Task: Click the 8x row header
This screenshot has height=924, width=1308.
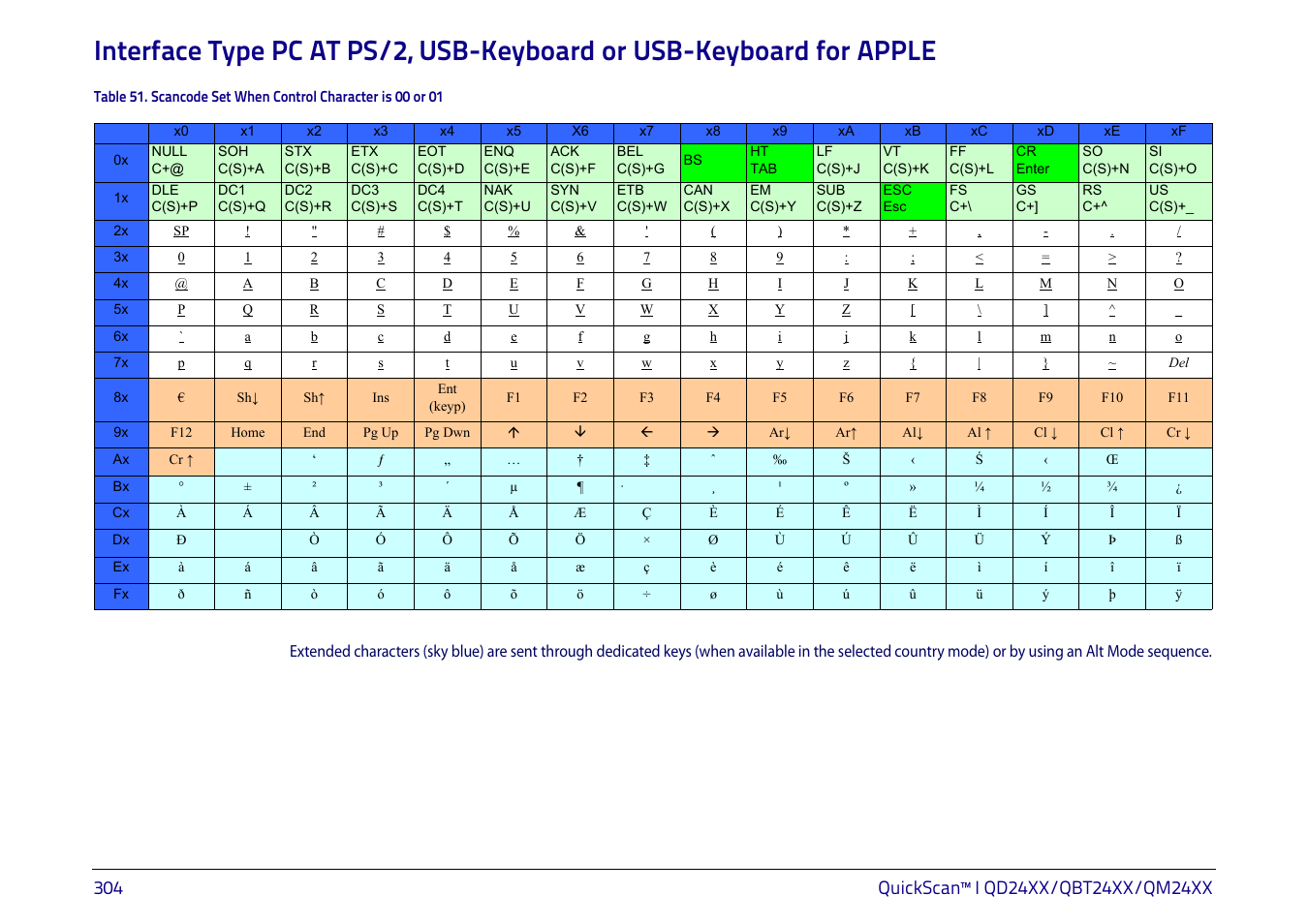Action: pos(121,399)
